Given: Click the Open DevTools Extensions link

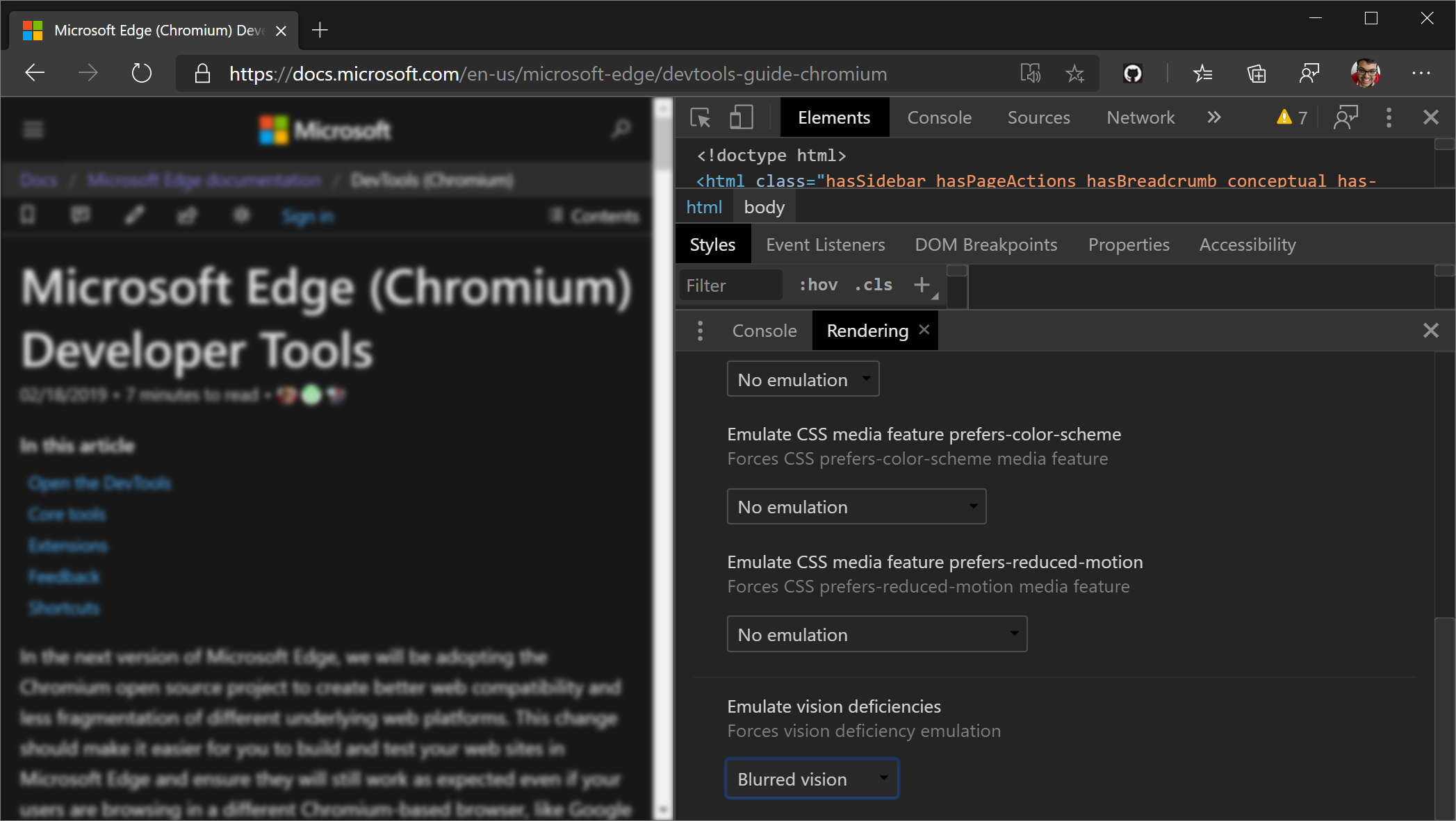Looking at the screenshot, I should tap(68, 543).
